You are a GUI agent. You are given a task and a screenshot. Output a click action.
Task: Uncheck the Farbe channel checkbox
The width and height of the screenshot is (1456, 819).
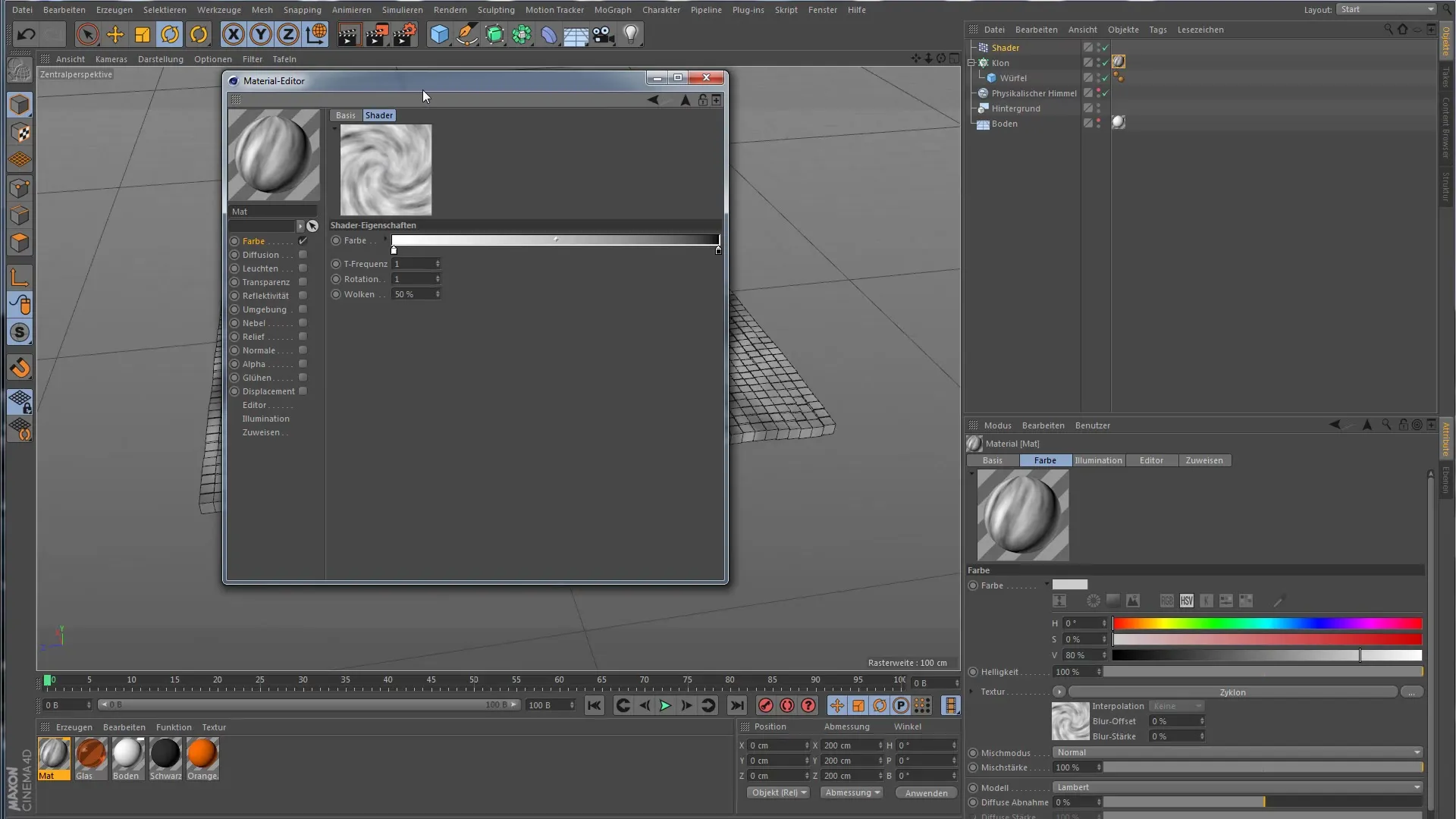pyautogui.click(x=303, y=241)
